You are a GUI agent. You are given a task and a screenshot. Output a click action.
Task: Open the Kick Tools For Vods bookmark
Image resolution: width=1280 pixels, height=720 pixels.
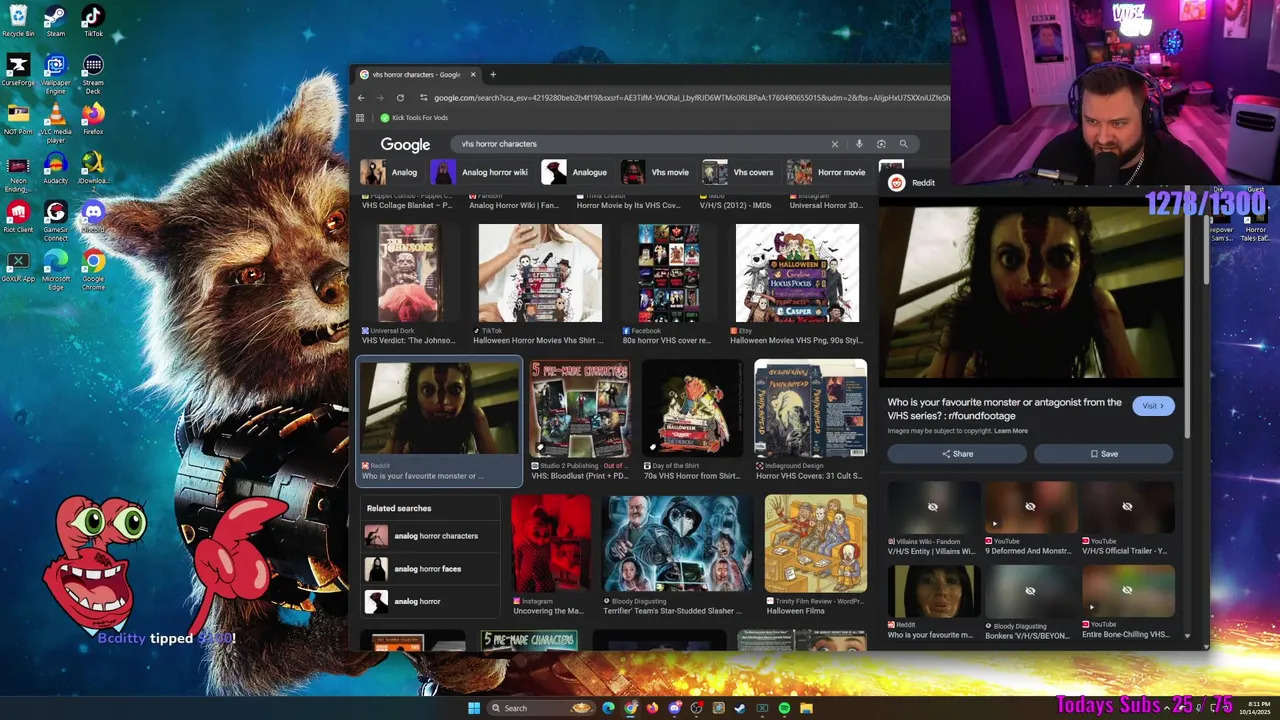click(413, 118)
